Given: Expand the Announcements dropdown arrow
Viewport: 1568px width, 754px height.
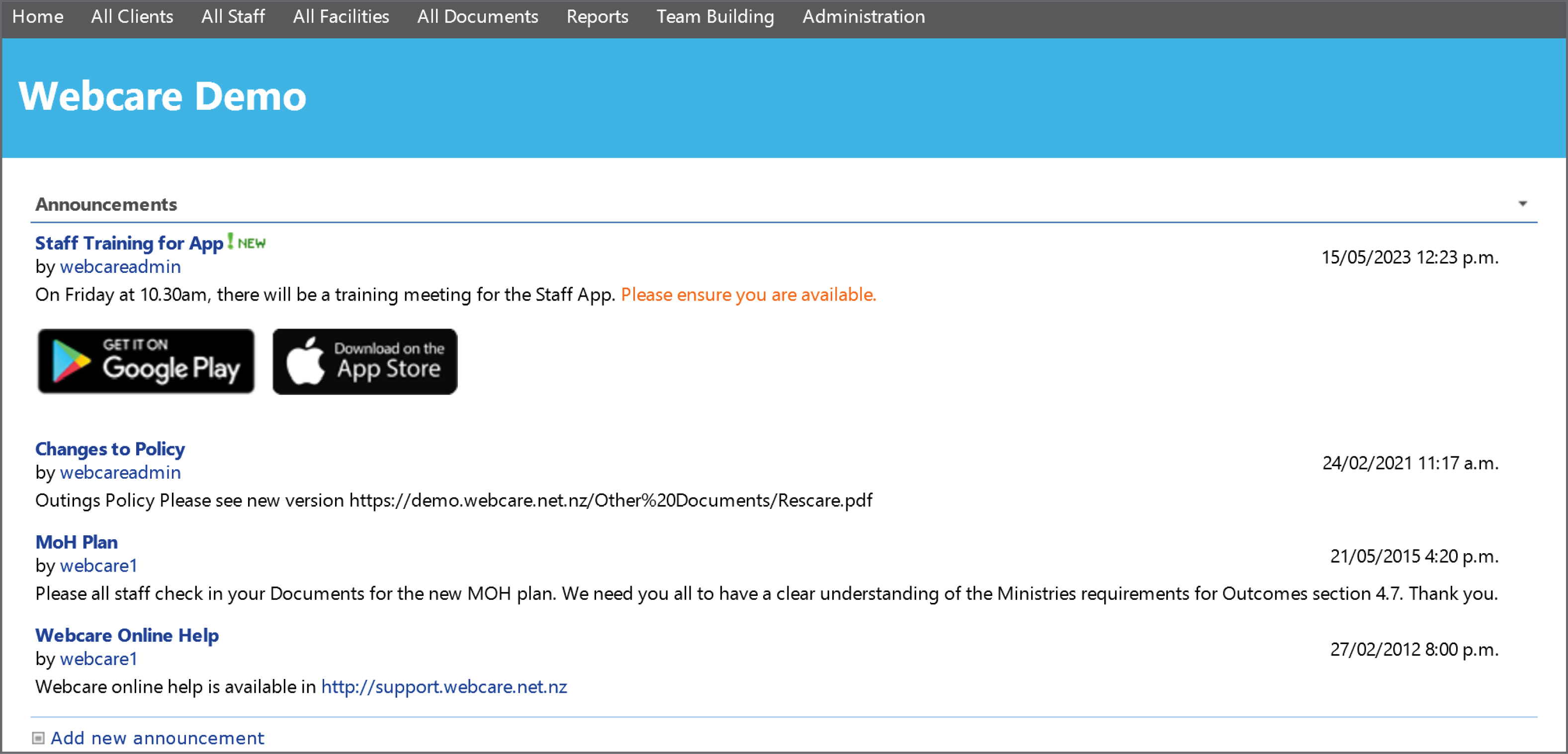Looking at the screenshot, I should point(1522,204).
